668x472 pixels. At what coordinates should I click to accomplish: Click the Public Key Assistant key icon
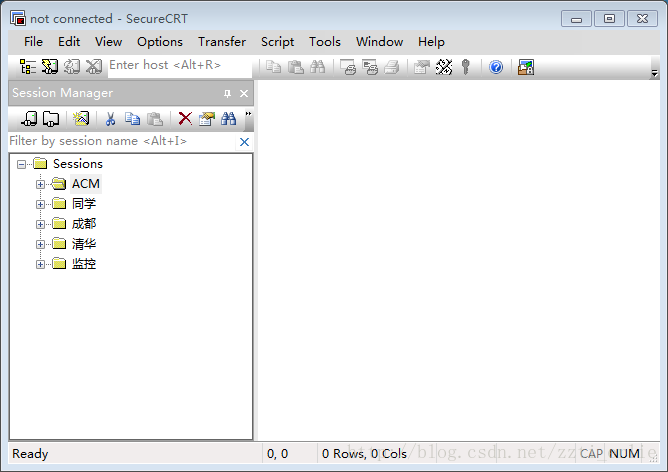[x=466, y=67]
